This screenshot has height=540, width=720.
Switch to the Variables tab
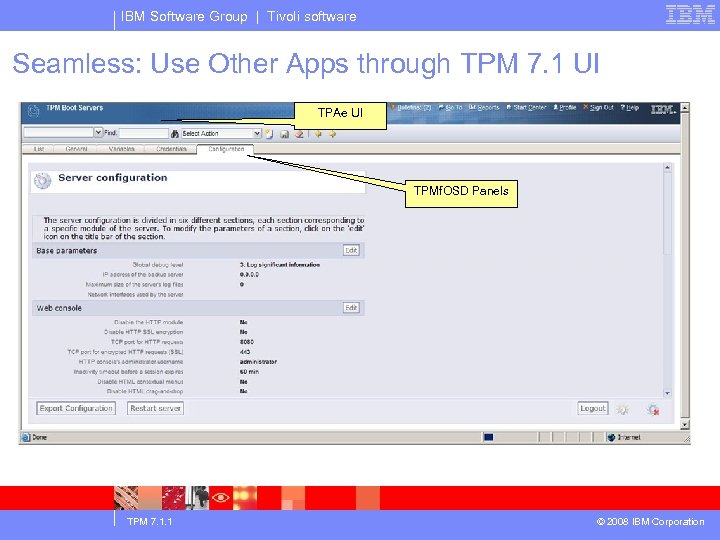(121, 149)
